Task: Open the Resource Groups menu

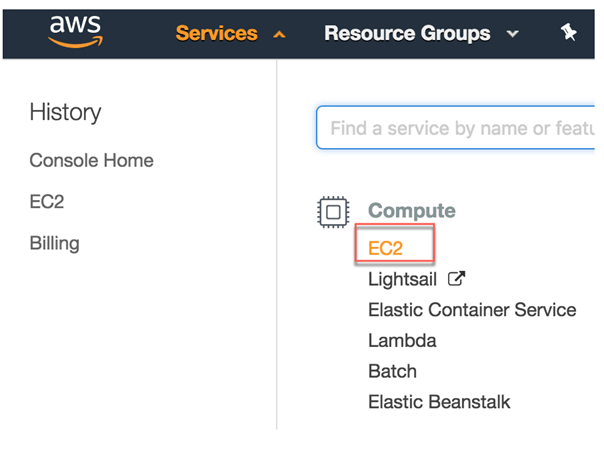Action: point(409,33)
